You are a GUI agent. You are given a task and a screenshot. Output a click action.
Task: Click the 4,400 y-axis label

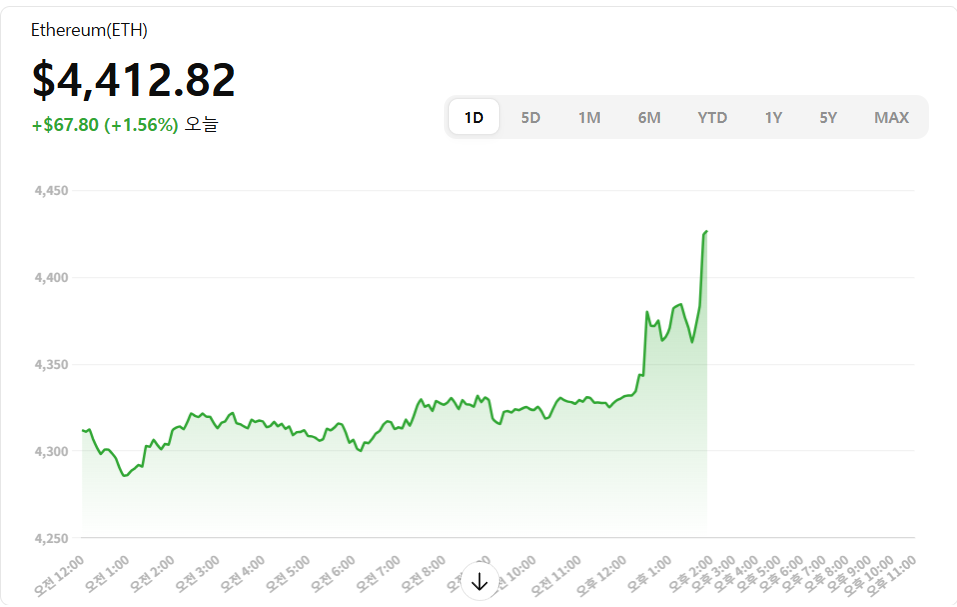tap(51, 278)
